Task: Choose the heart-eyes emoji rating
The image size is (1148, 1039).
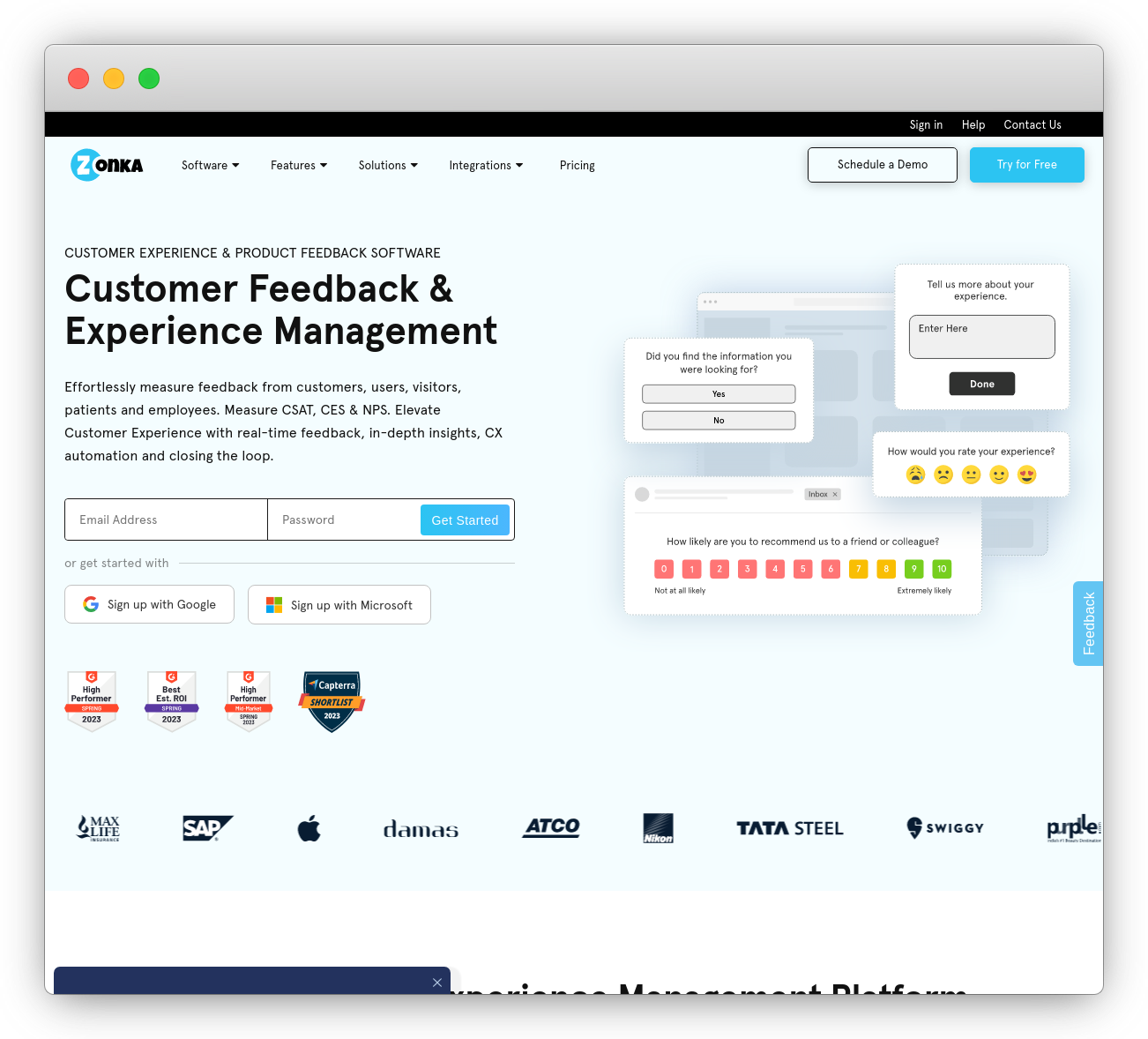Action: pyautogui.click(x=1027, y=475)
